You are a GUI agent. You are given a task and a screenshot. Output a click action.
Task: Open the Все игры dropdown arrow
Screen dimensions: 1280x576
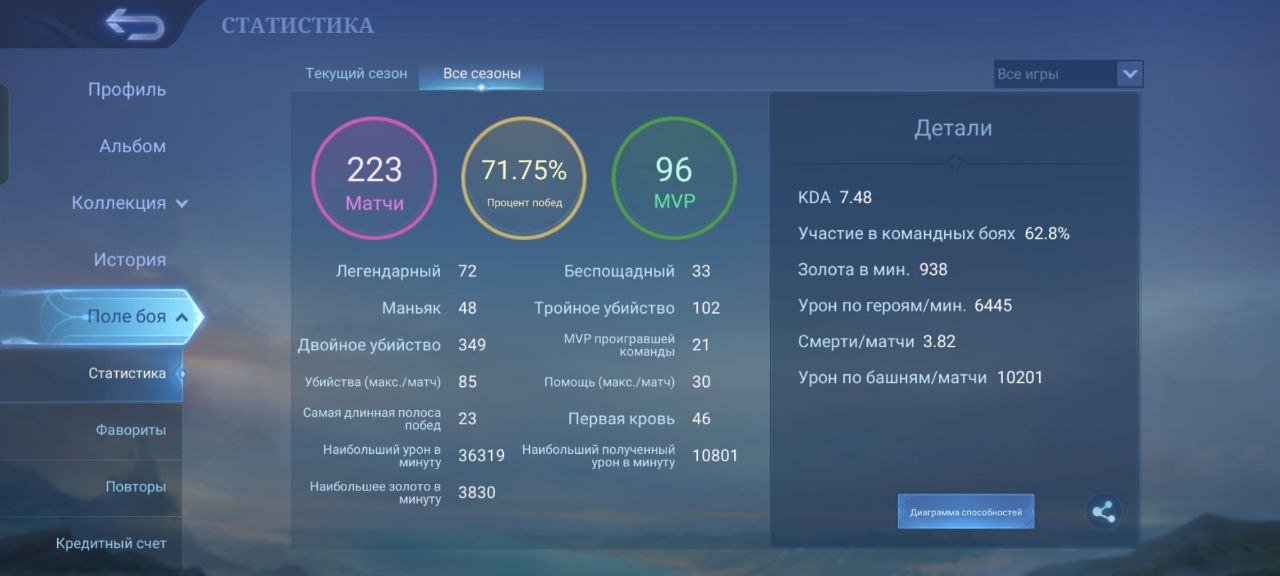1129,74
